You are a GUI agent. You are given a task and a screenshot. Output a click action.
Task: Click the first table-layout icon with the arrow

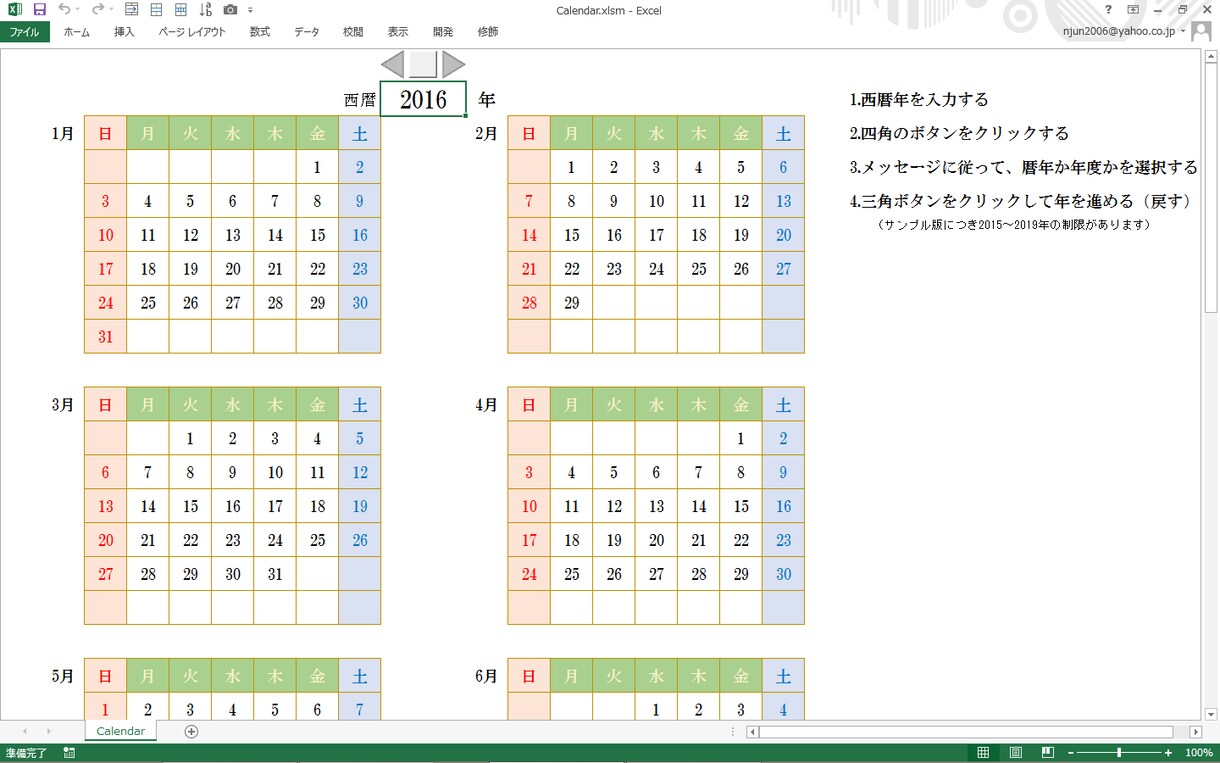point(133,9)
